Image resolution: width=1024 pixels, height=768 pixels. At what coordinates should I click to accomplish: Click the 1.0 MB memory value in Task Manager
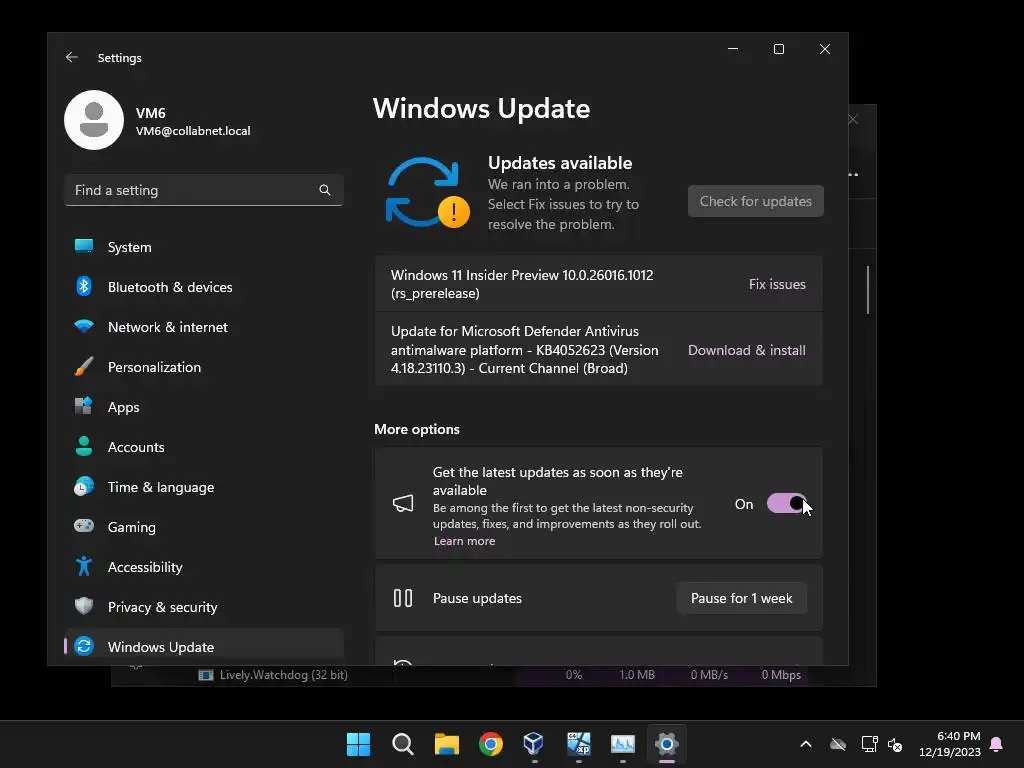point(637,675)
